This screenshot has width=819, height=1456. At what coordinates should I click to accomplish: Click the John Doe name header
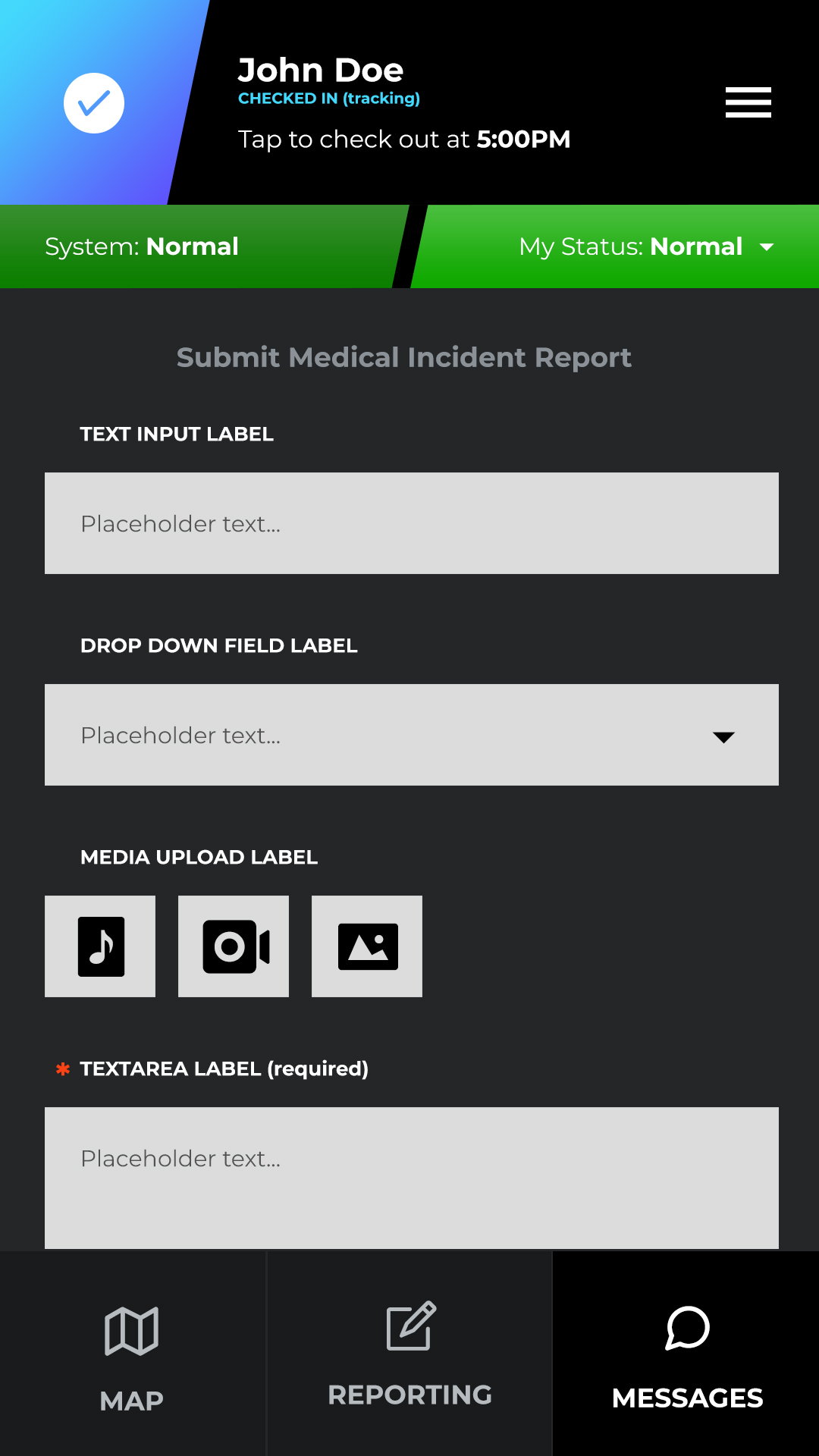click(x=320, y=70)
